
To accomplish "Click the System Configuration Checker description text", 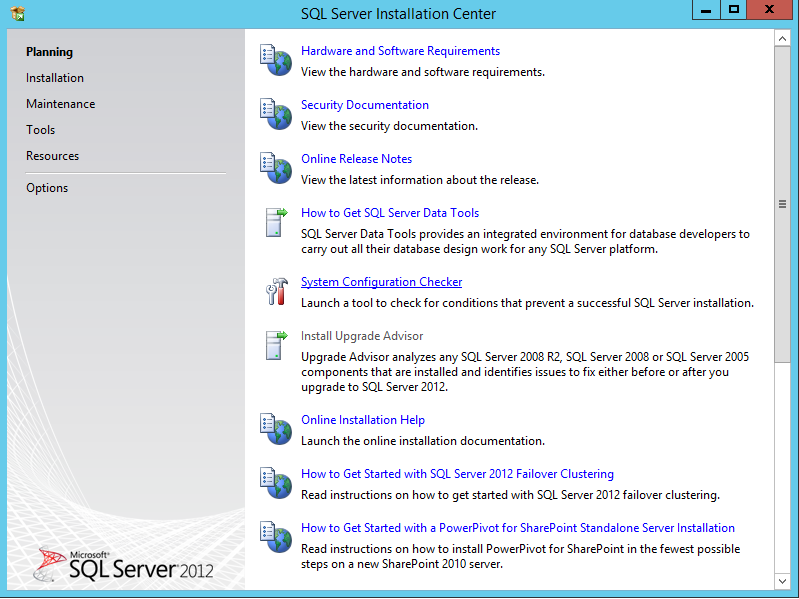I will pos(527,303).
